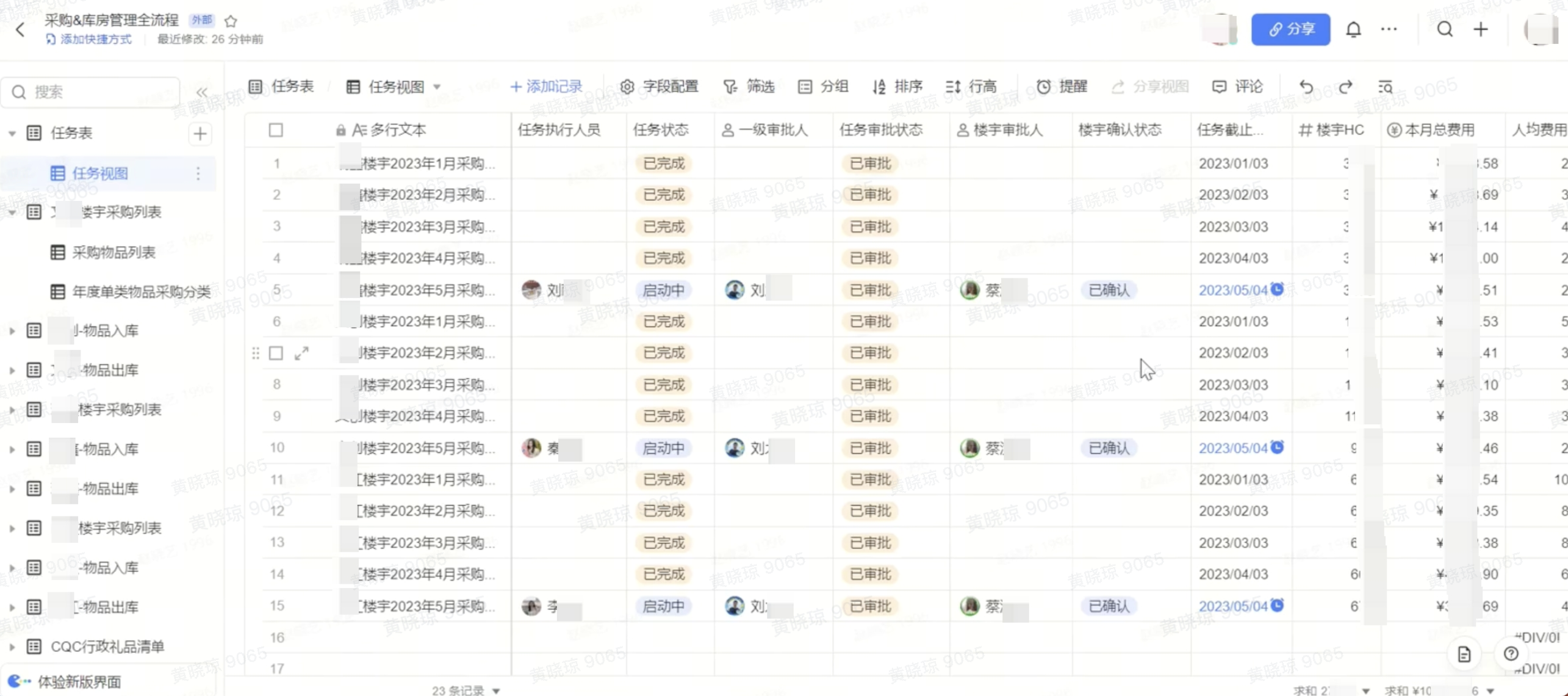Screen dimensions: 1568x696
Task: Expand row 7 record details
Action: [x=301, y=353]
